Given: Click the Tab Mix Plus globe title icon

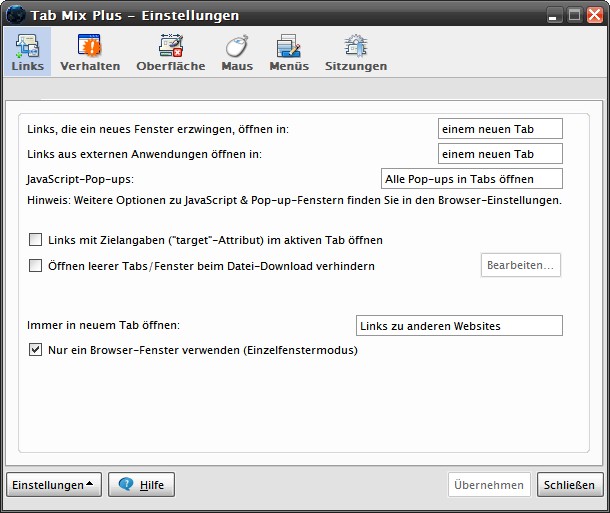Looking at the screenshot, I should (x=16, y=15).
